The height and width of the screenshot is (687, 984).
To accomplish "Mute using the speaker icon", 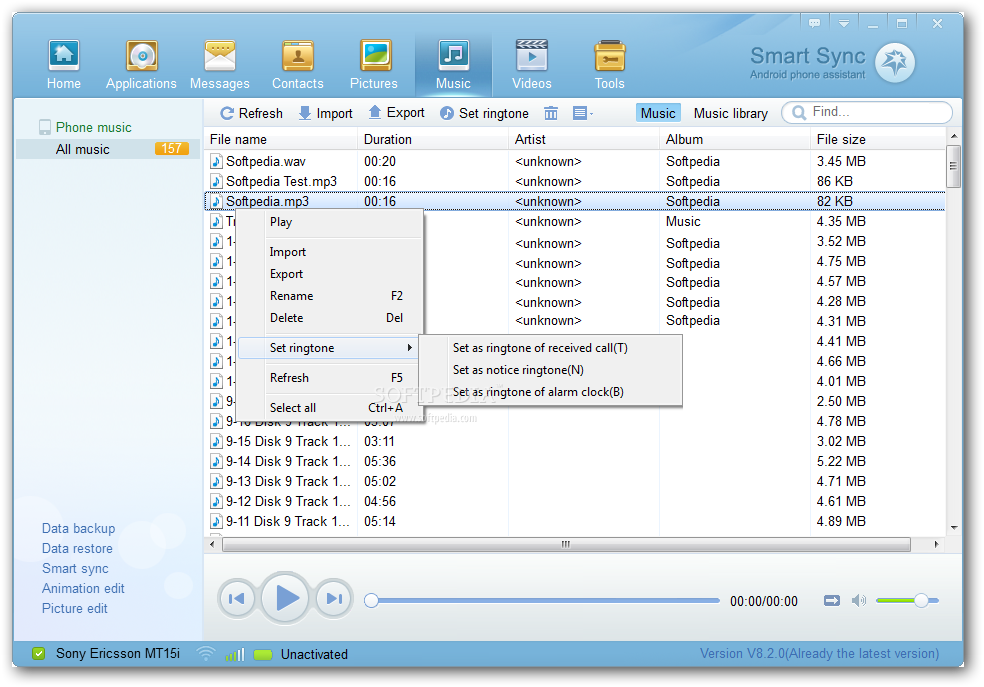I will (x=858, y=601).
